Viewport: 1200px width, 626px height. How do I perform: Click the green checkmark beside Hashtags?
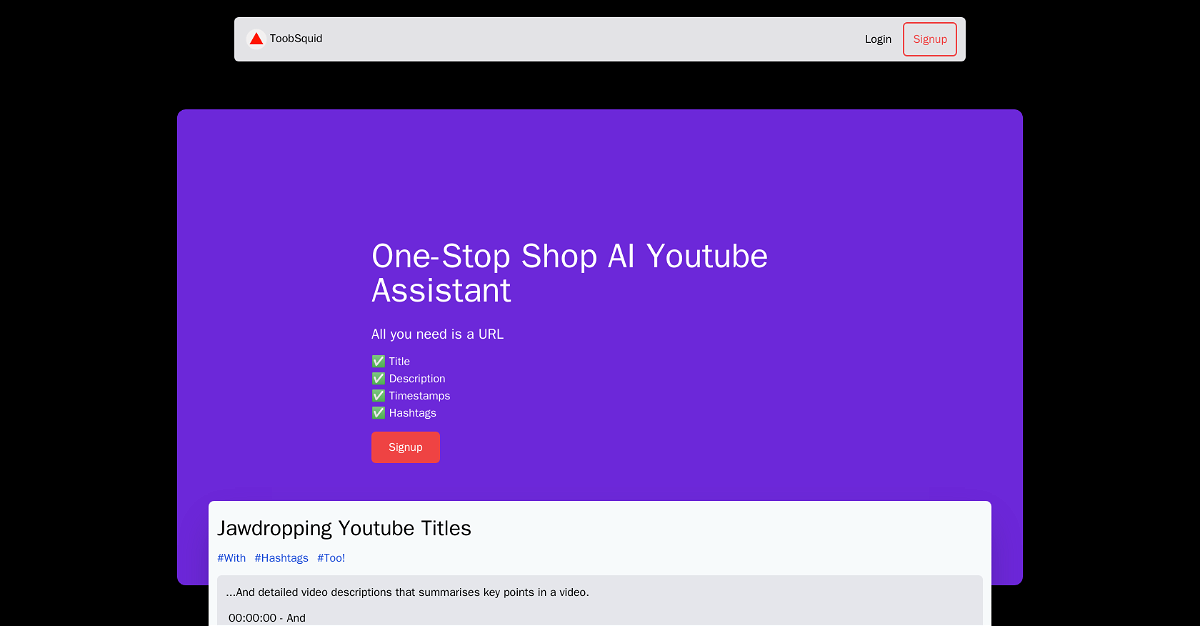(378, 412)
